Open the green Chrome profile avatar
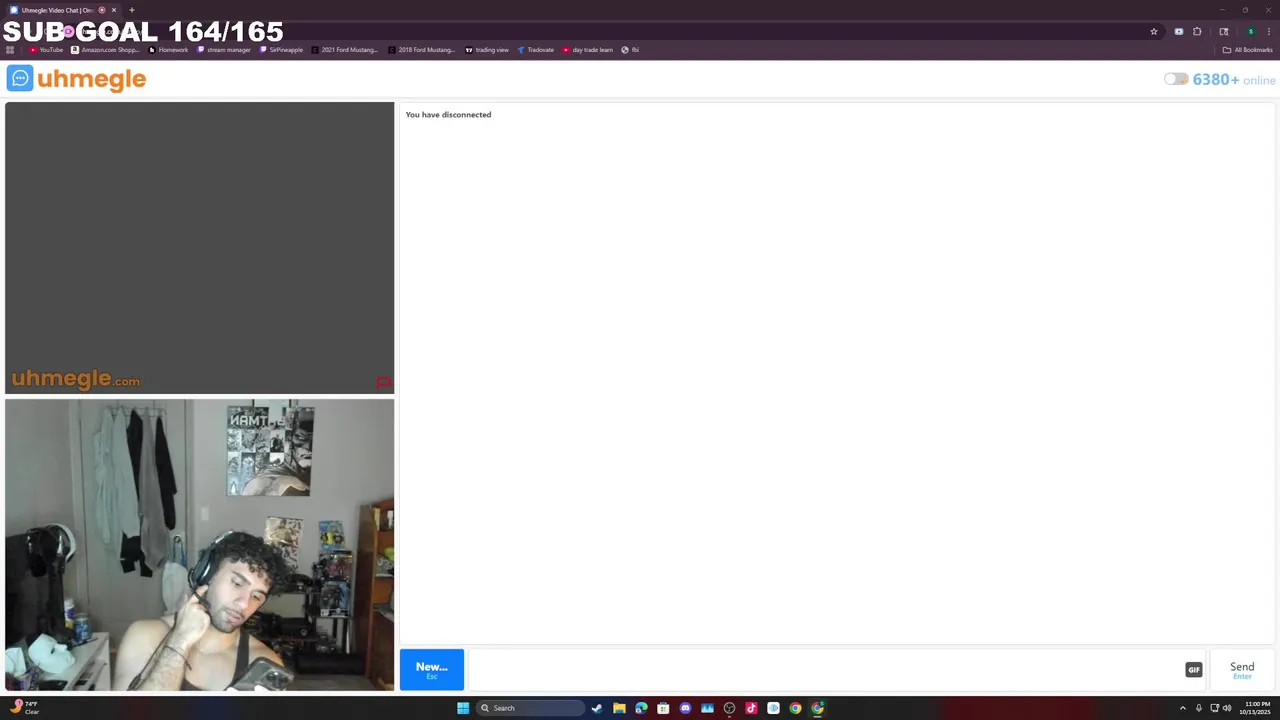The image size is (1280, 720). click(1250, 32)
